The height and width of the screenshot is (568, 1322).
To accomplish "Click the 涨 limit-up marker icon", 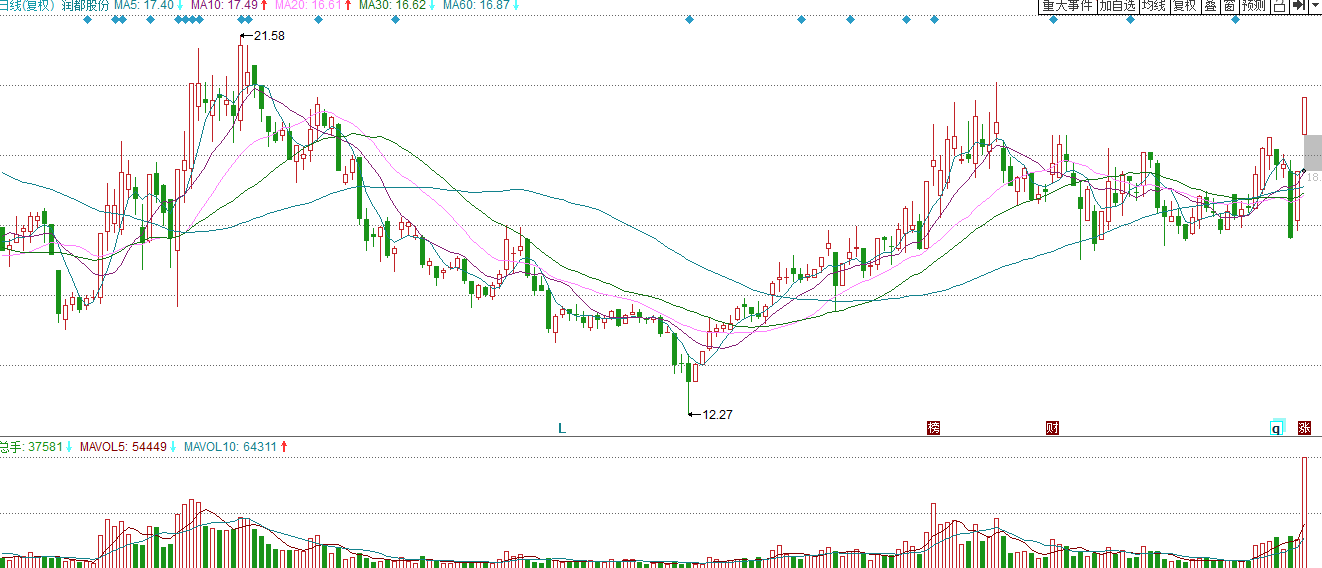I will [1304, 428].
